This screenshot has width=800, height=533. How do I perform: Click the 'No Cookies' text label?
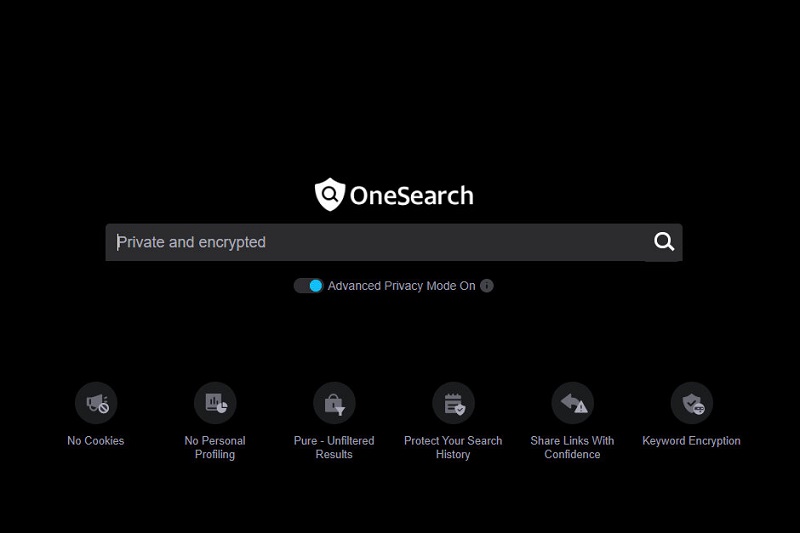(96, 441)
